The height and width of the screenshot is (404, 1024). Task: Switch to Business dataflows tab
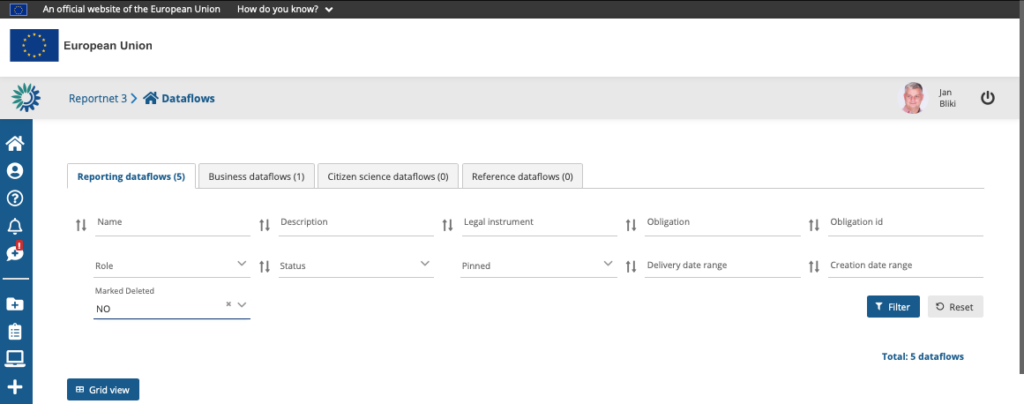(x=256, y=176)
